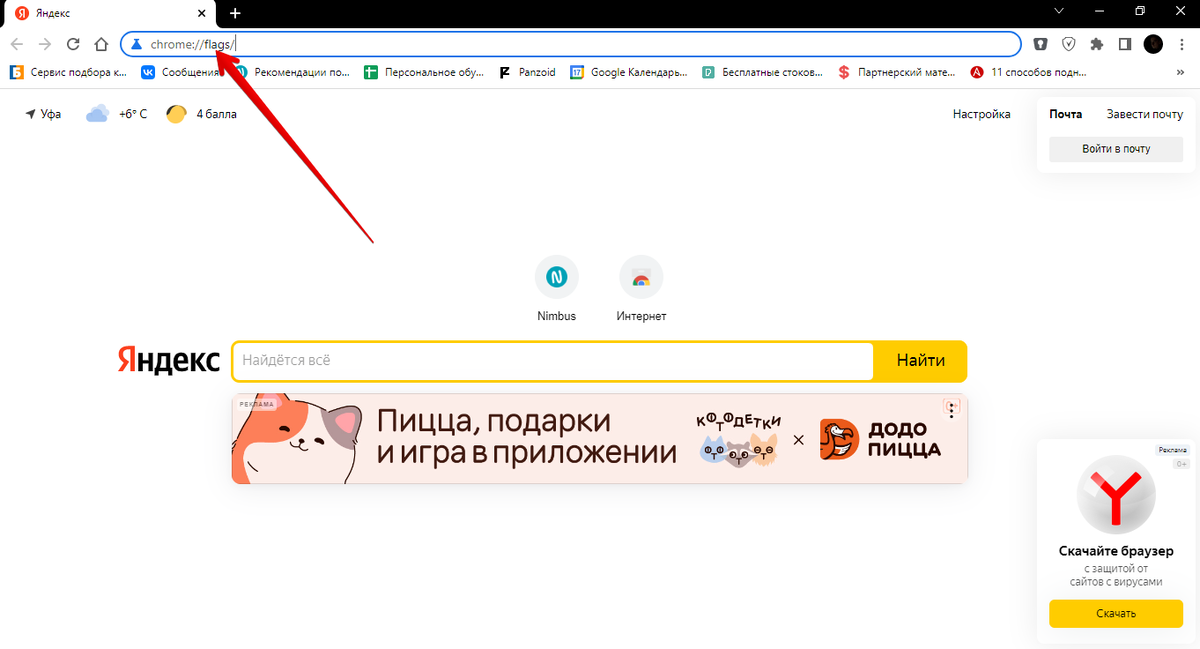Click the Скачайте браузер heading
This screenshot has width=1200, height=649.
point(1116,551)
